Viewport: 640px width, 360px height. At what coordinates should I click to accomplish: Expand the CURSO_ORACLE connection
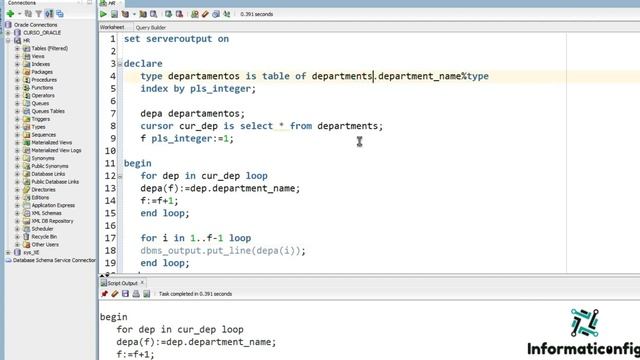(8, 33)
